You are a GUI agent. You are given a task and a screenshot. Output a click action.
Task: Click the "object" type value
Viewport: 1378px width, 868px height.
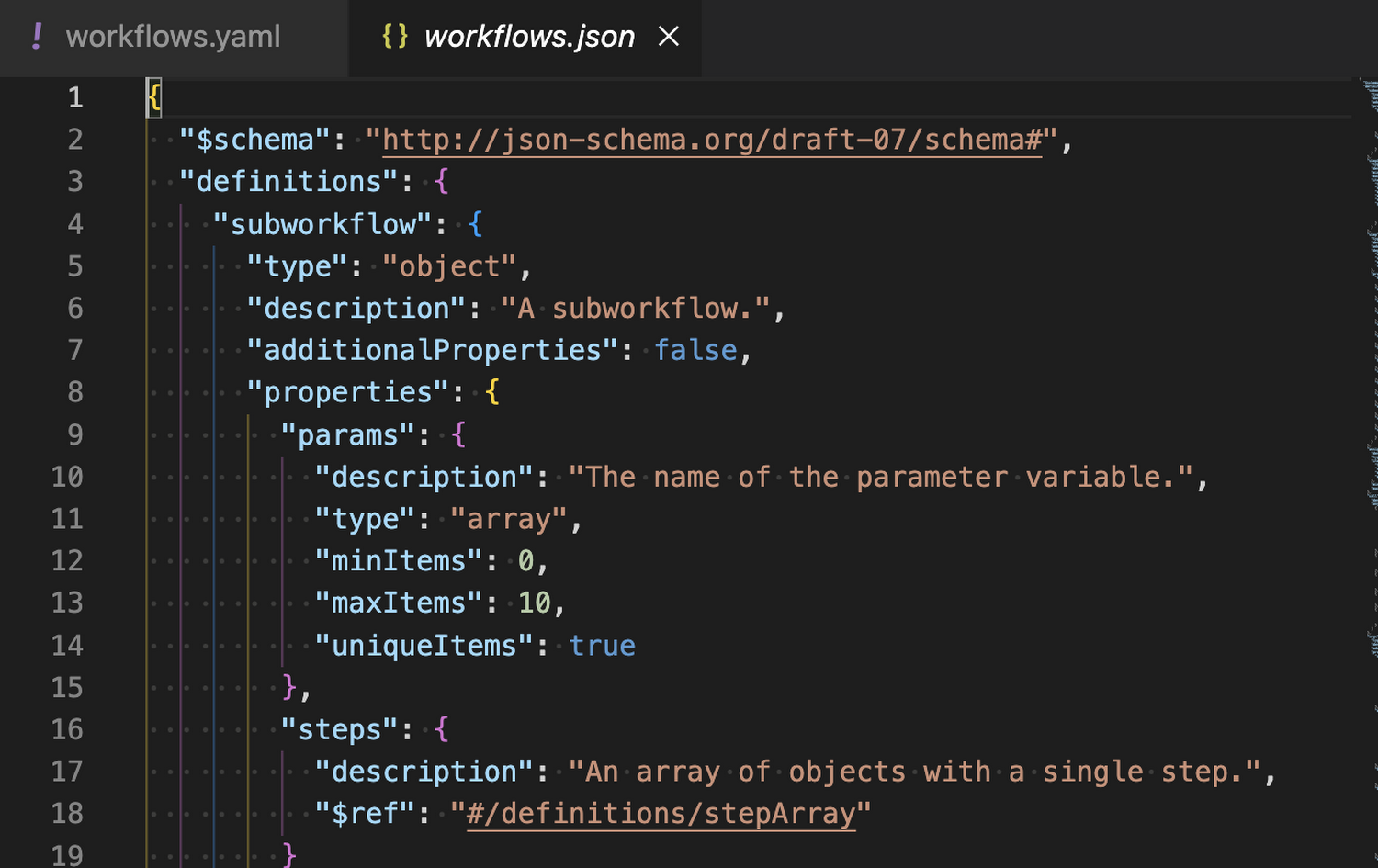(x=449, y=266)
